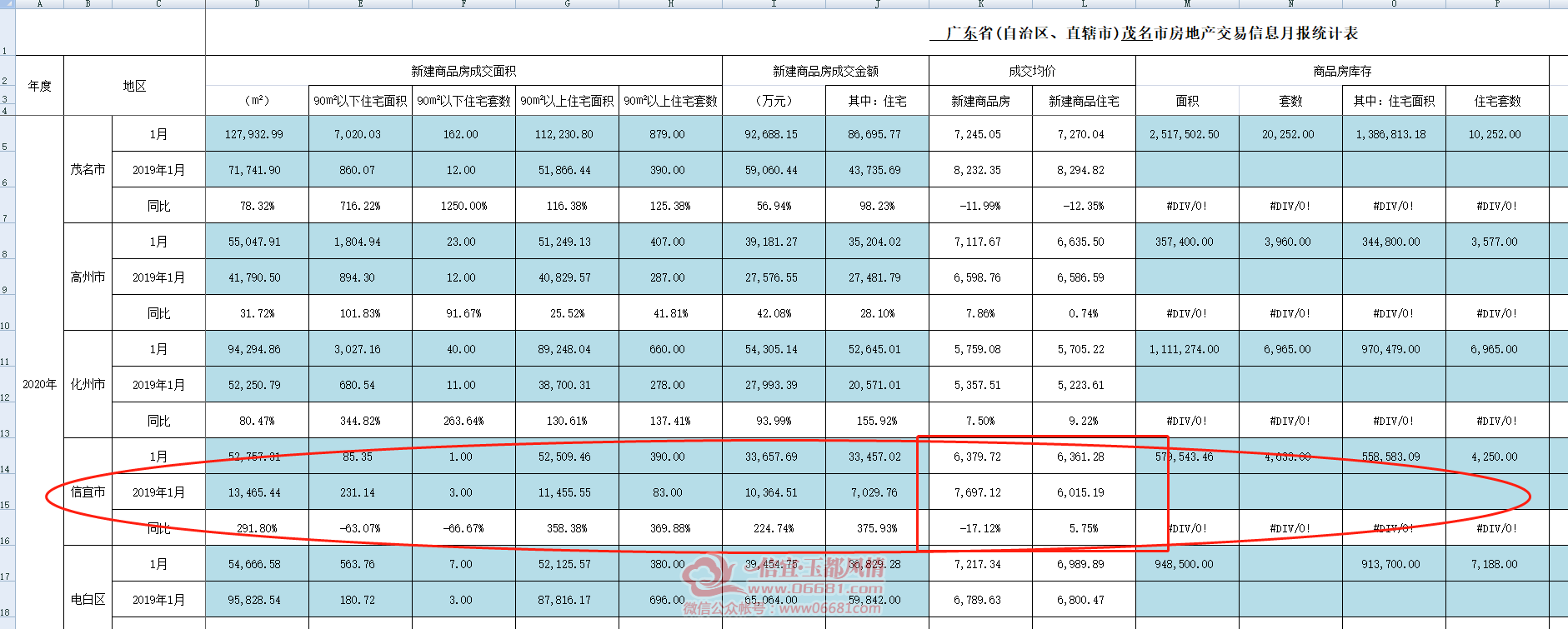Viewport: 1568px width, 629px height.
Task: Select column D by its header letter
Action: tap(257, 4)
